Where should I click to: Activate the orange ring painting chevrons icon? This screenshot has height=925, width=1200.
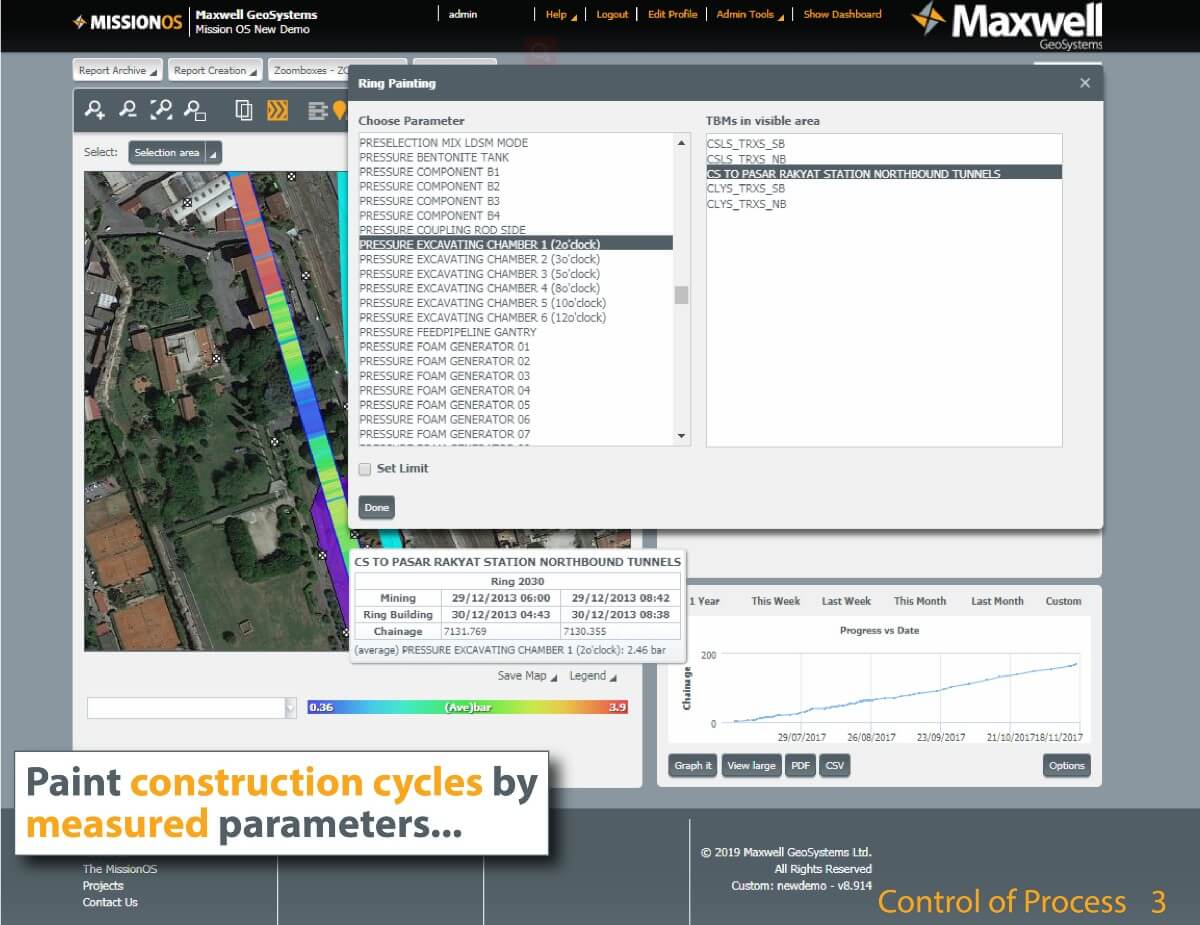point(277,110)
